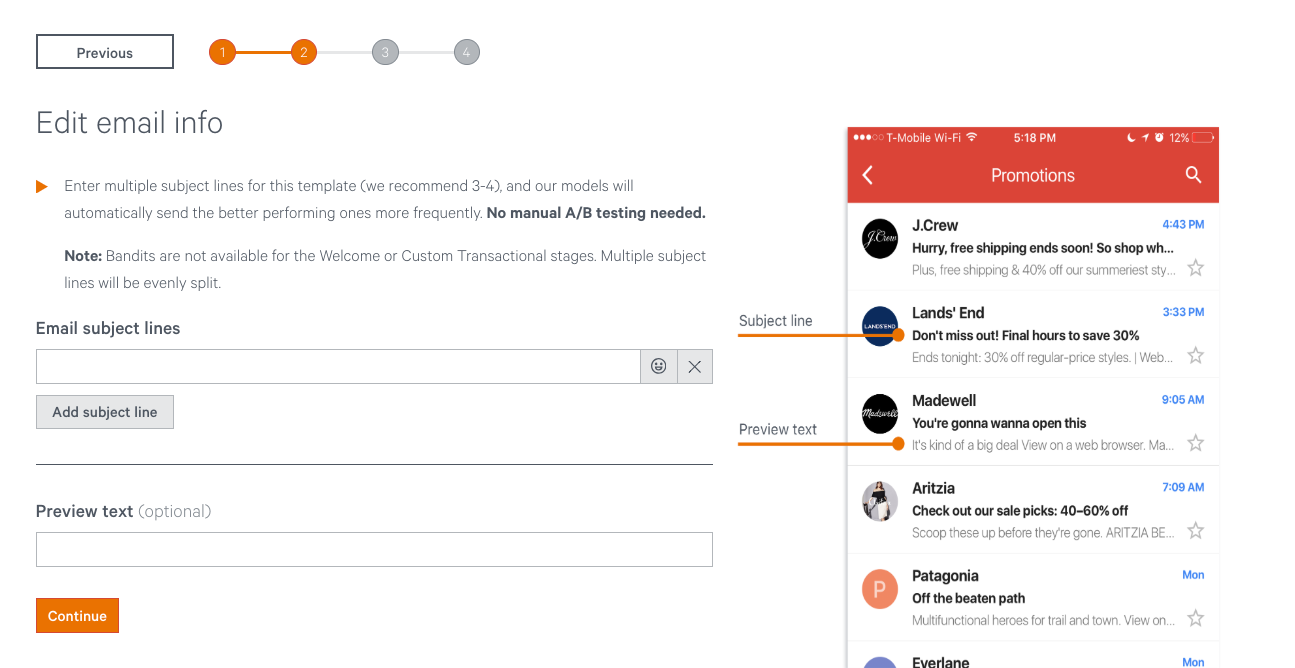Star the J.Crew email
The image size is (1295, 668).
tap(1195, 268)
